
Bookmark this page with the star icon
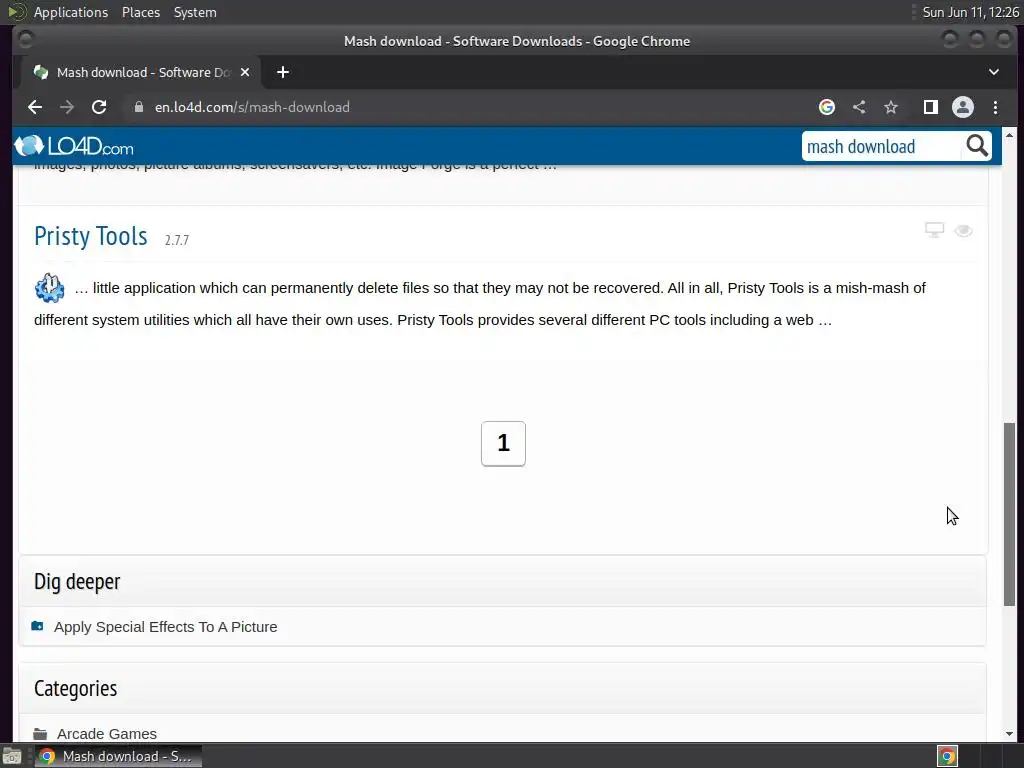point(891,107)
